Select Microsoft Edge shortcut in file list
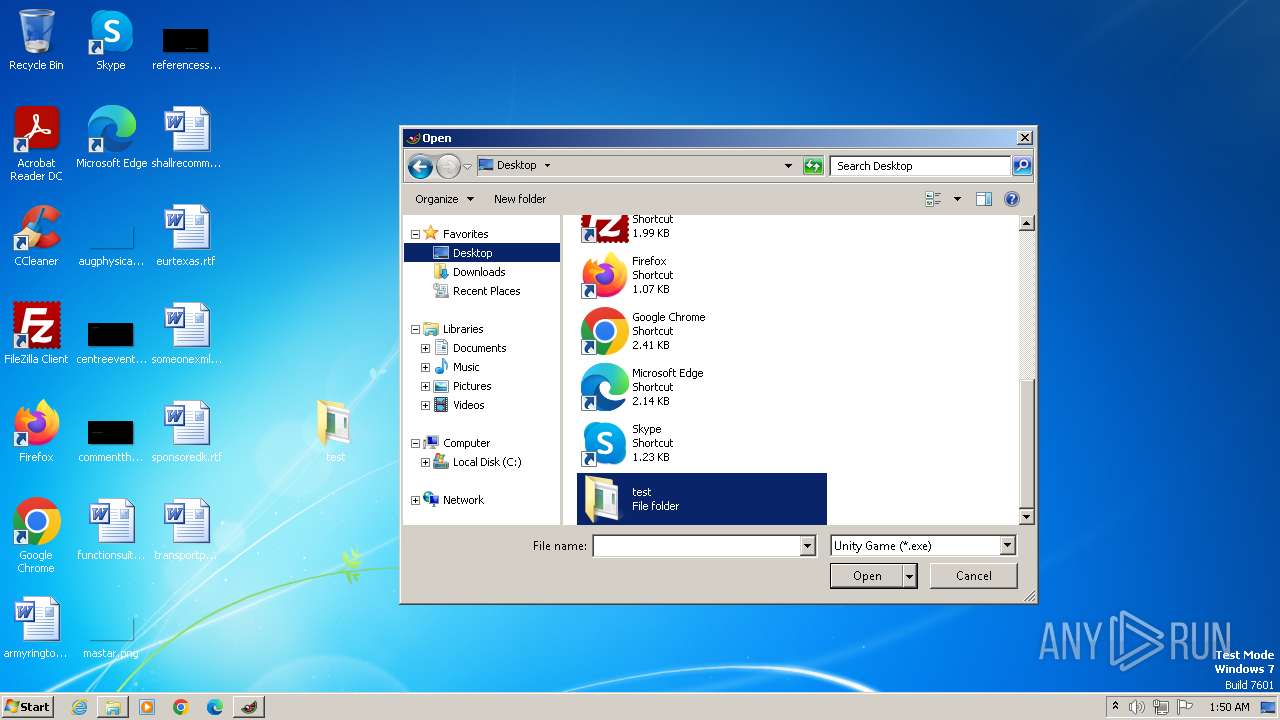 pos(702,387)
